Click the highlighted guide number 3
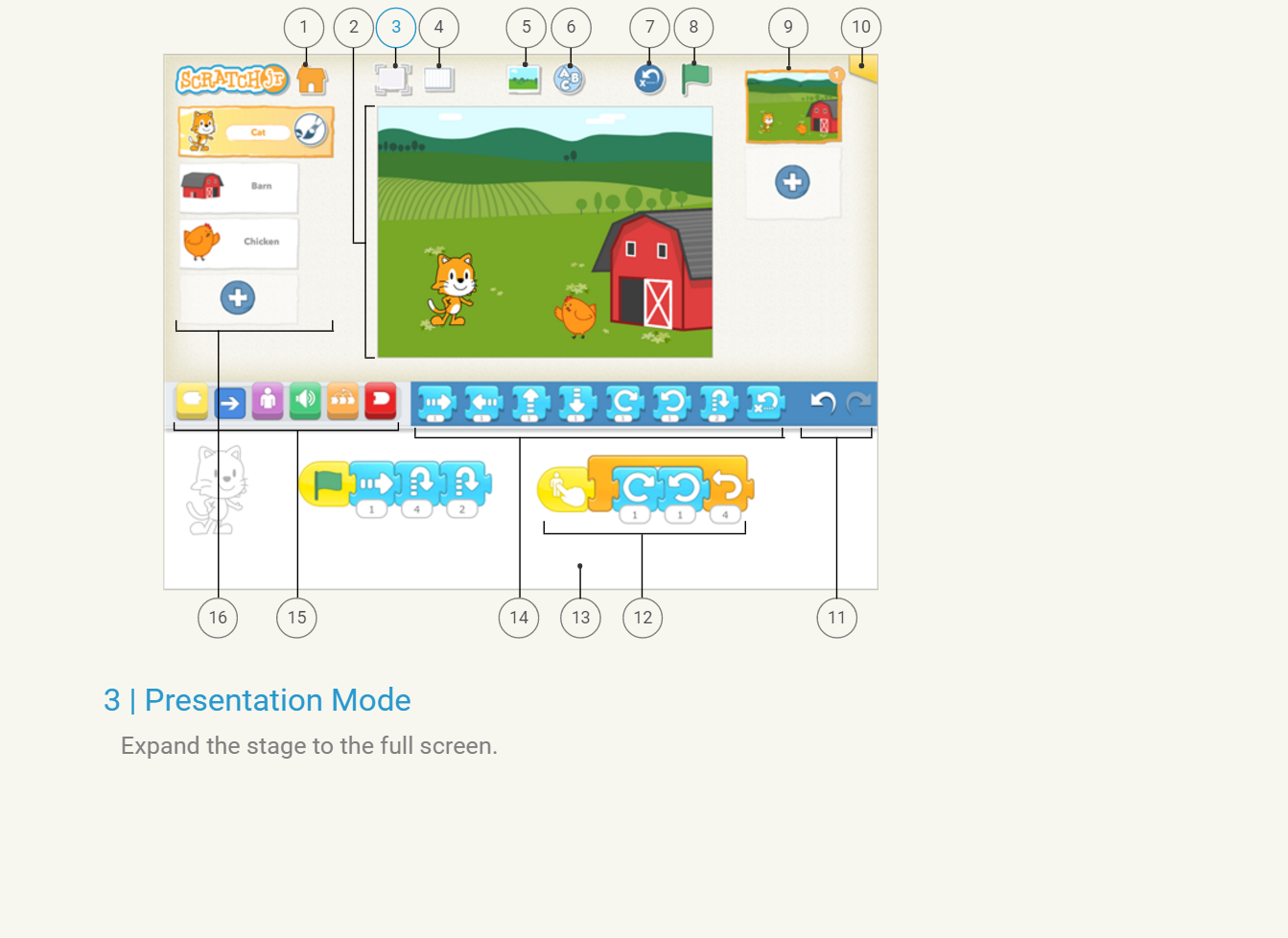1288x938 pixels. pos(396,27)
